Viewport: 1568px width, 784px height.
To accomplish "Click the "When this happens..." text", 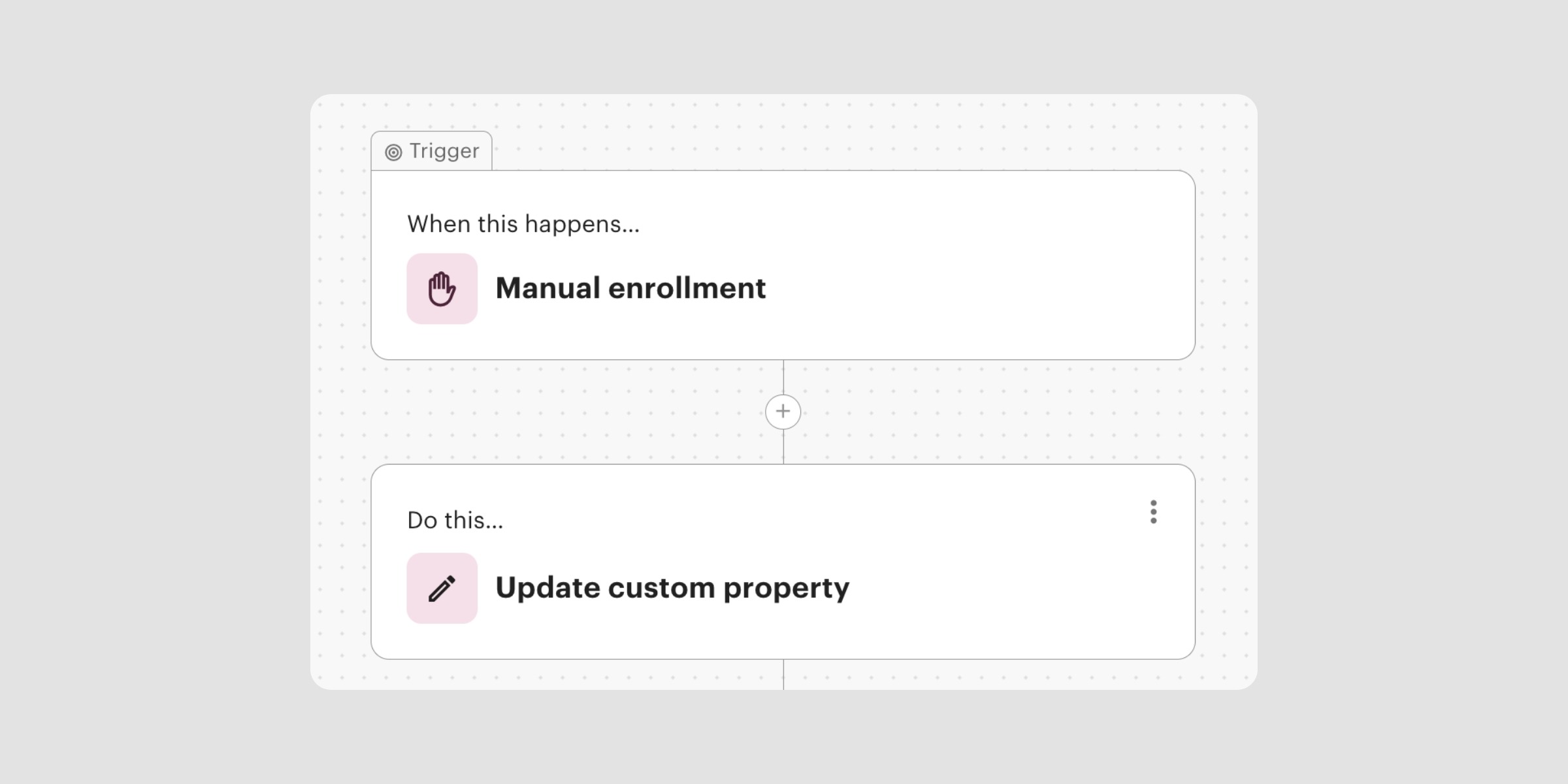I will (523, 224).
